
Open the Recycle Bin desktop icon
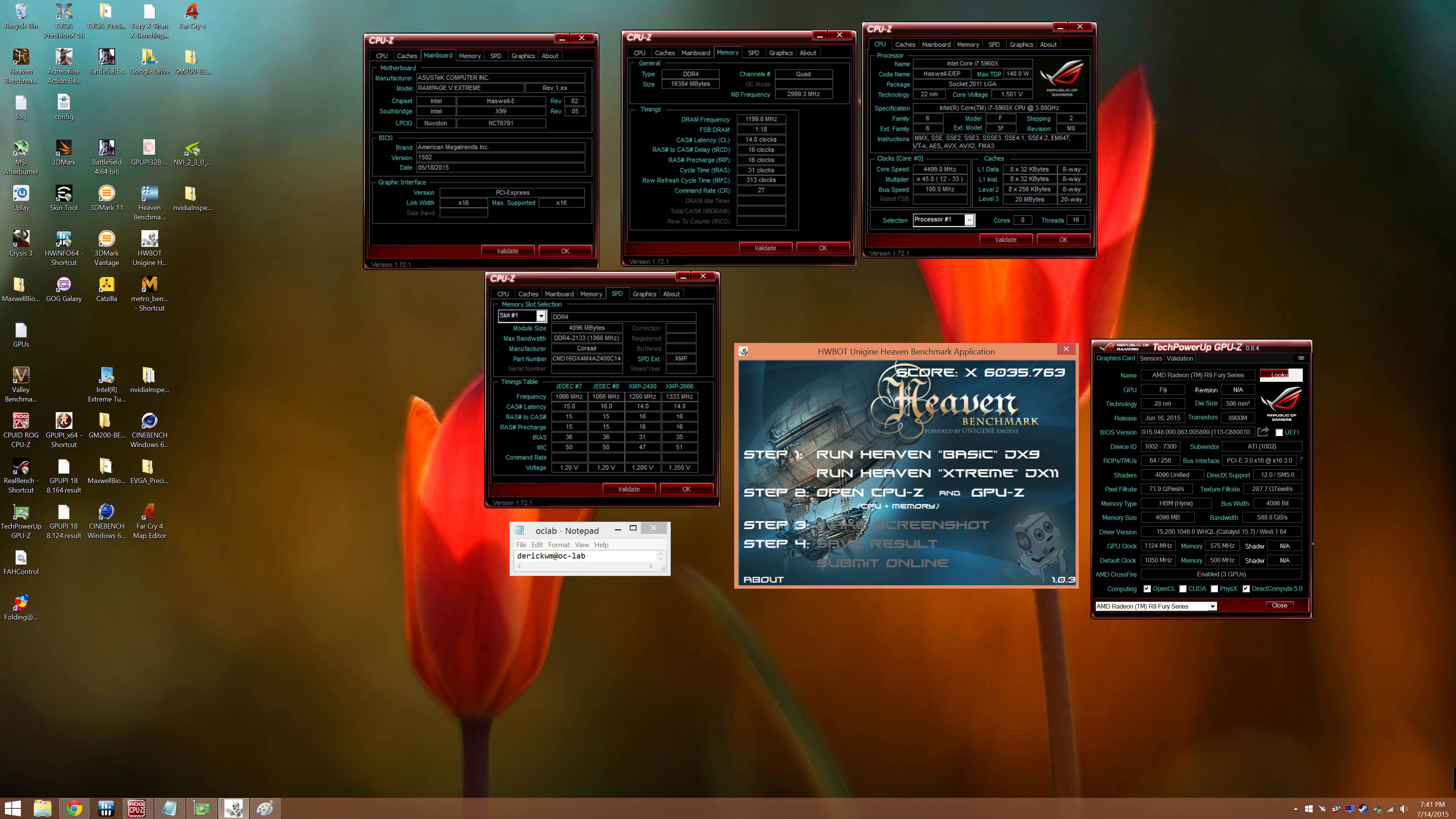pos(21,16)
